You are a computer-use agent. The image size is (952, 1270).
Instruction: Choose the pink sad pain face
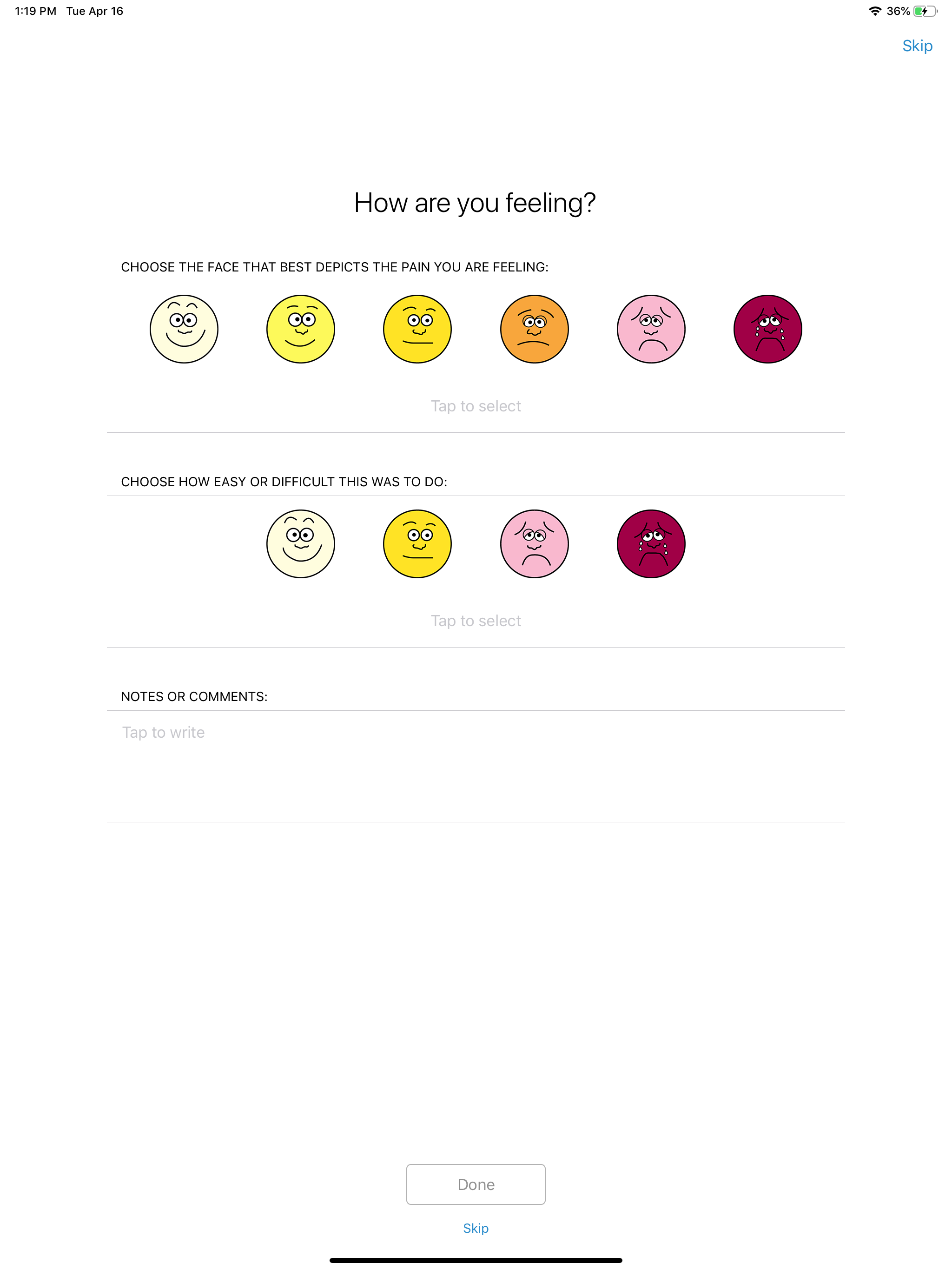pos(651,329)
